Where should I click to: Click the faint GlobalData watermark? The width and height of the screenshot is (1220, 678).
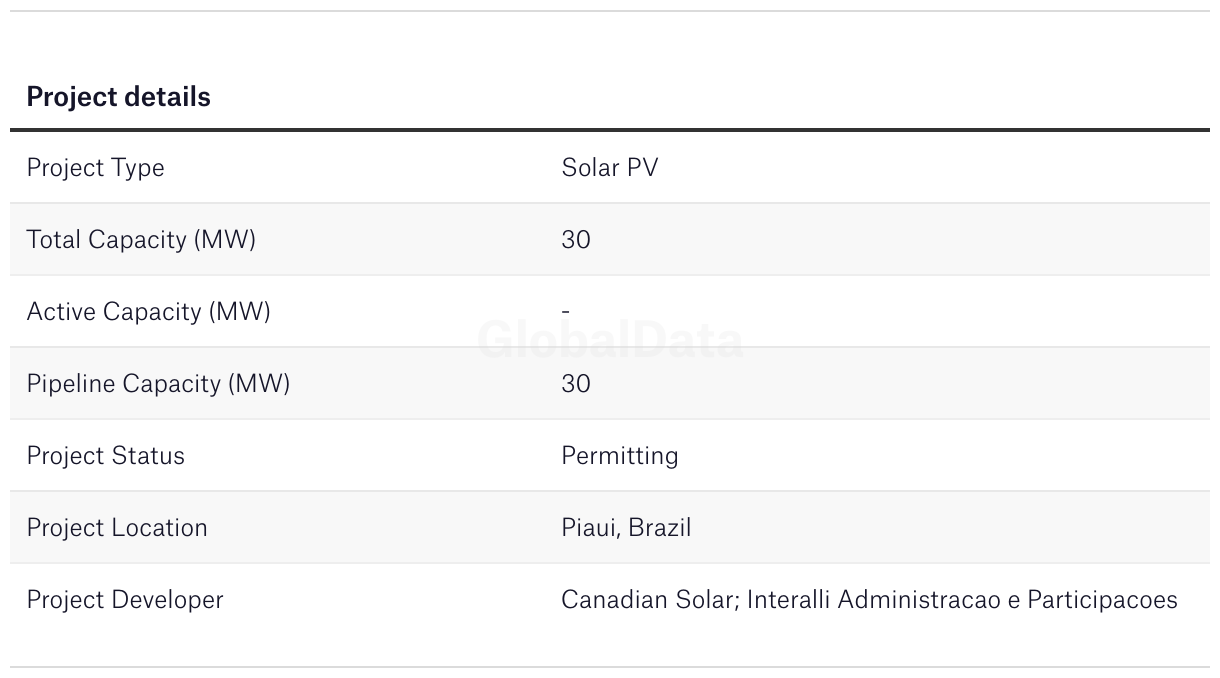tap(610, 341)
